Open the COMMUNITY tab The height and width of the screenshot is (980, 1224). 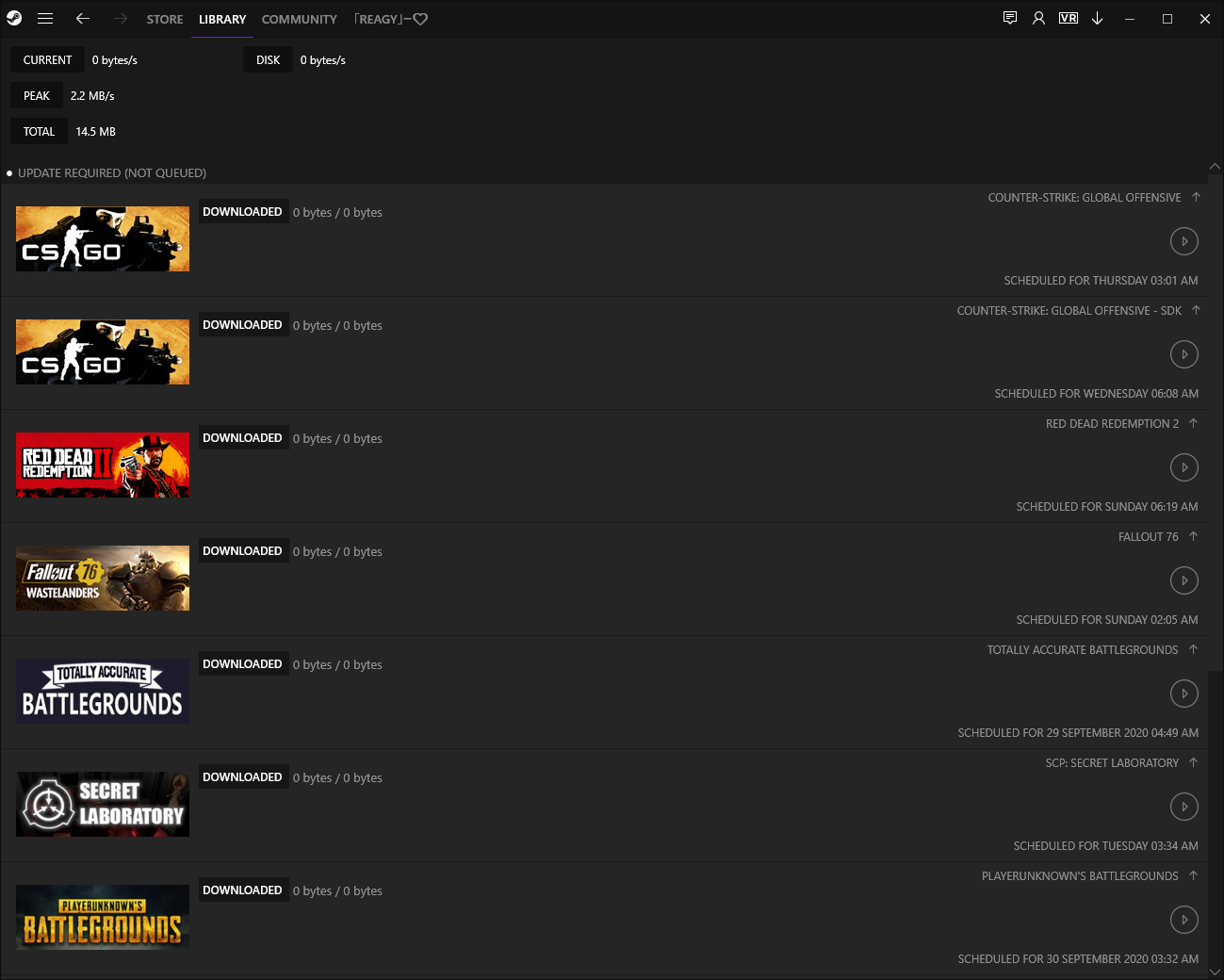299,19
